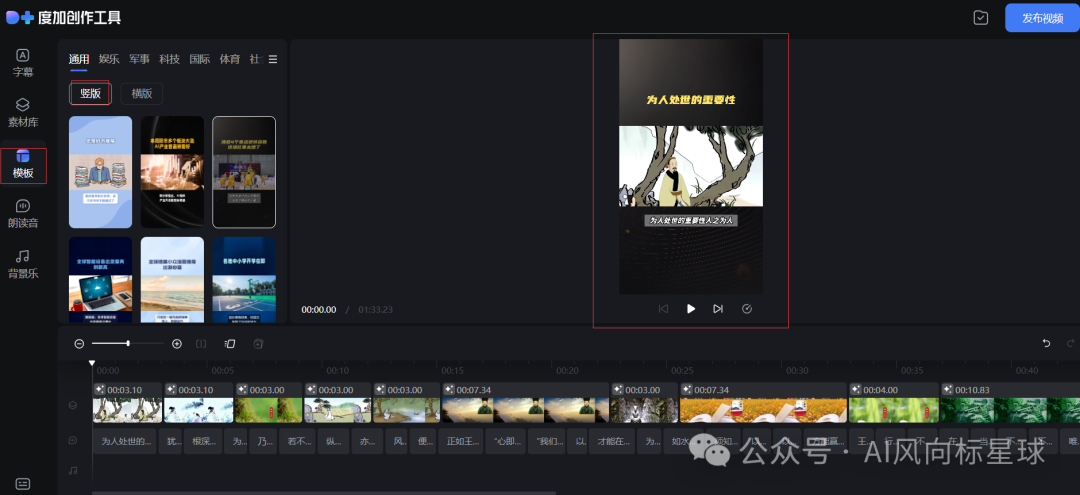Click the undo arrow icon
The height and width of the screenshot is (495, 1080).
pyautogui.click(x=1047, y=344)
